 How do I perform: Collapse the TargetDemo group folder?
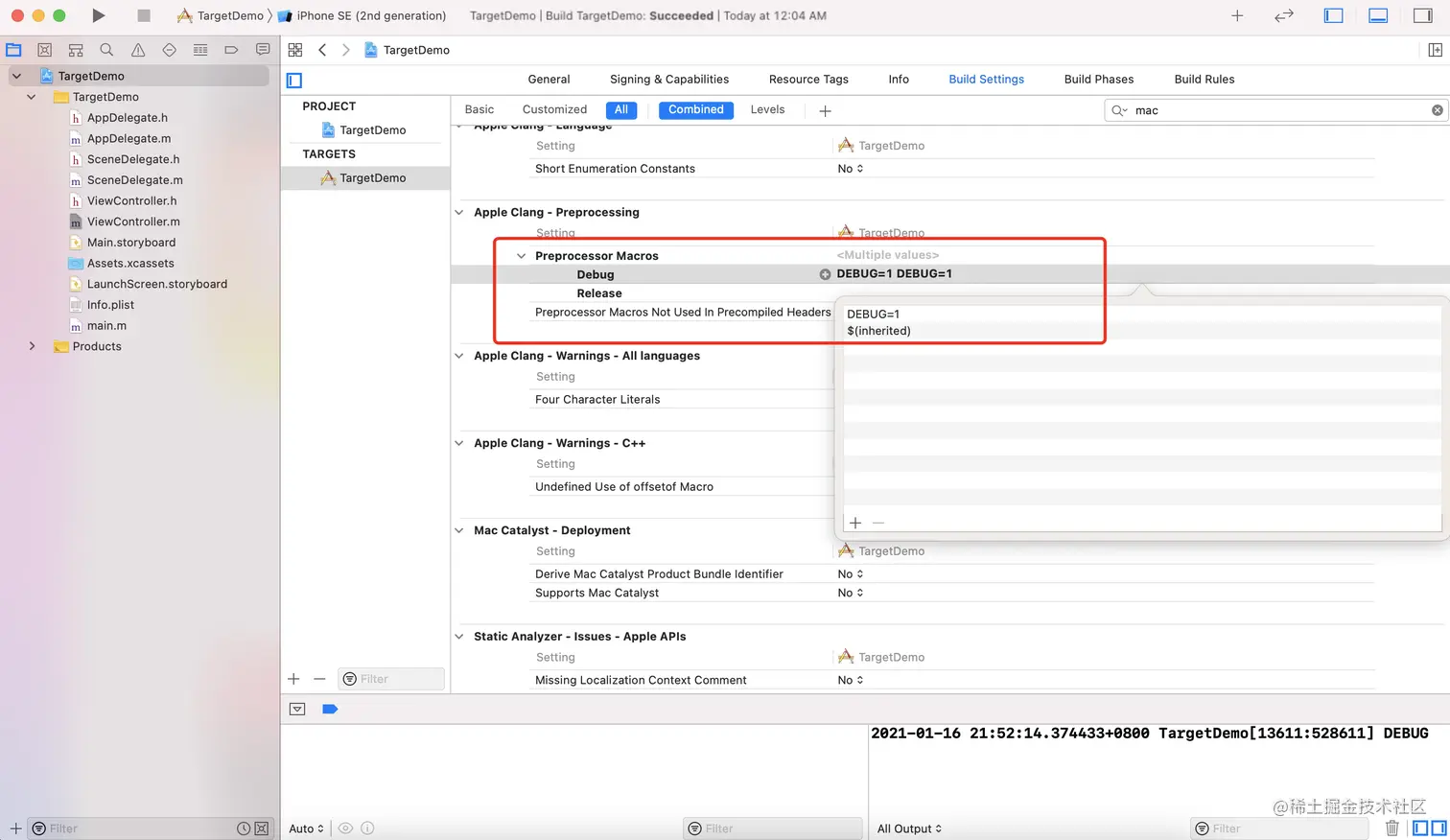coord(31,97)
